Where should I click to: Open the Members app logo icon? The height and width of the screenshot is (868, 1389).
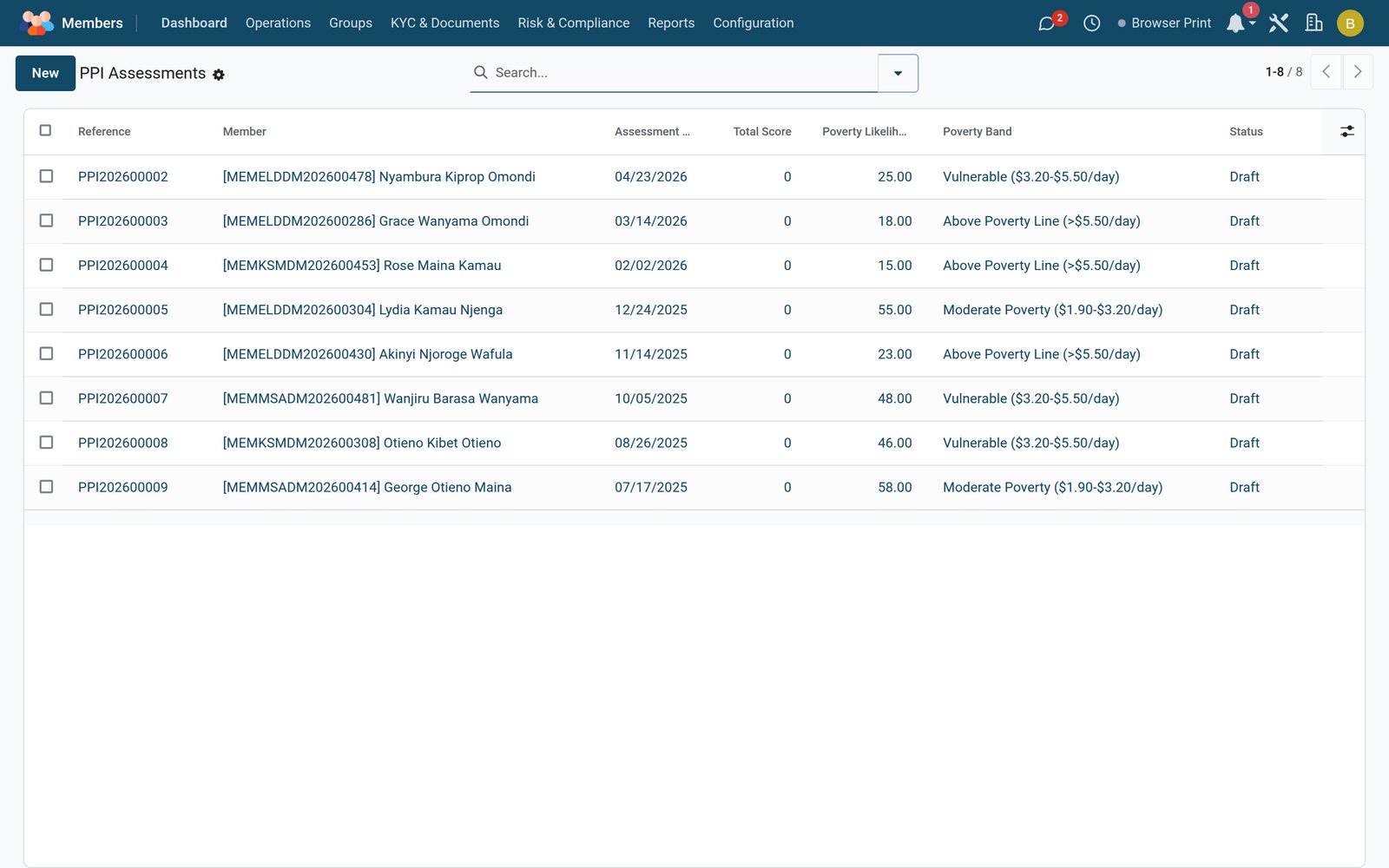point(37,23)
